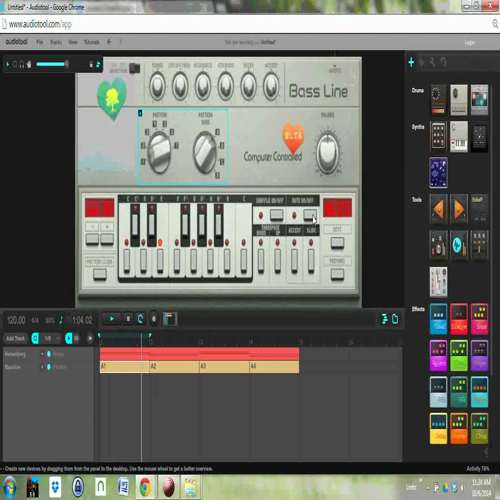Toggle the Accent step button

click(294, 261)
